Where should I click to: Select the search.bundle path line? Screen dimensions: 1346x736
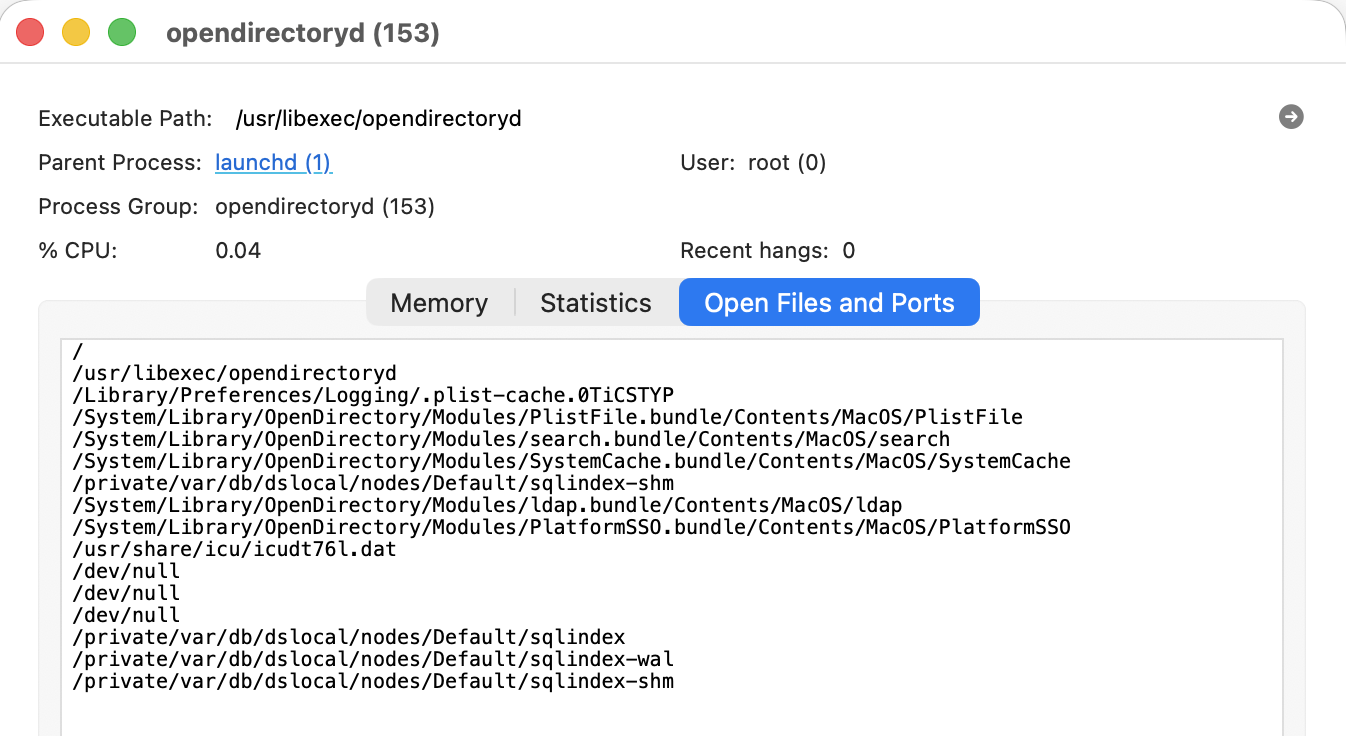[511, 439]
